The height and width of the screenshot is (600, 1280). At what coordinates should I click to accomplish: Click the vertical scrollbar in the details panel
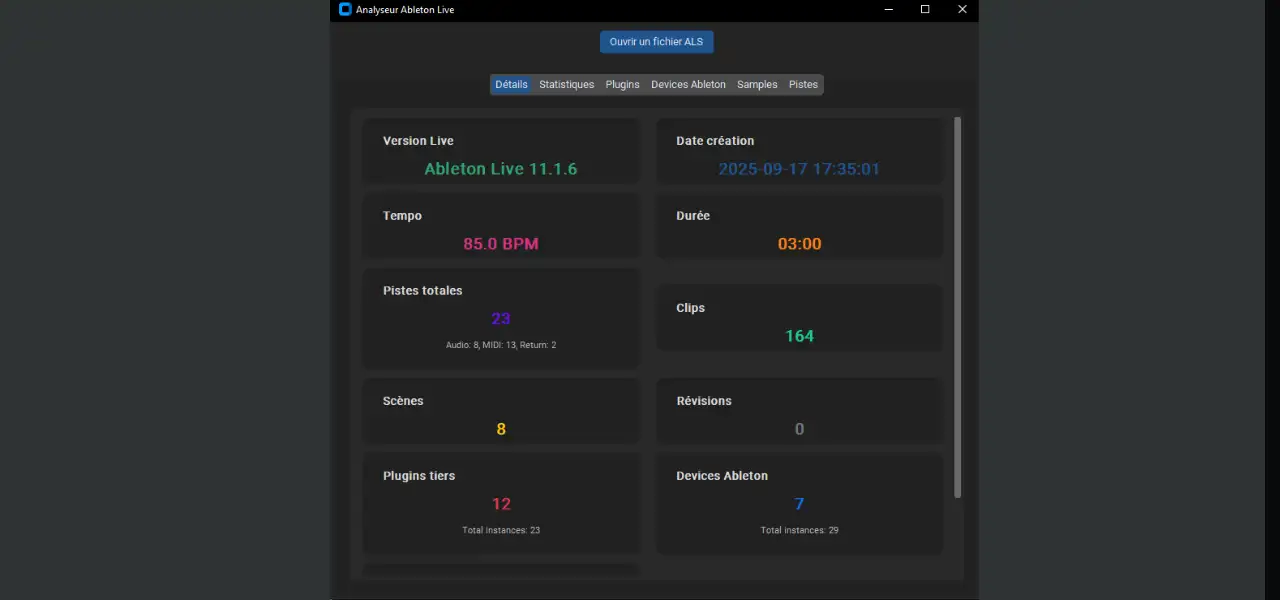(958, 307)
